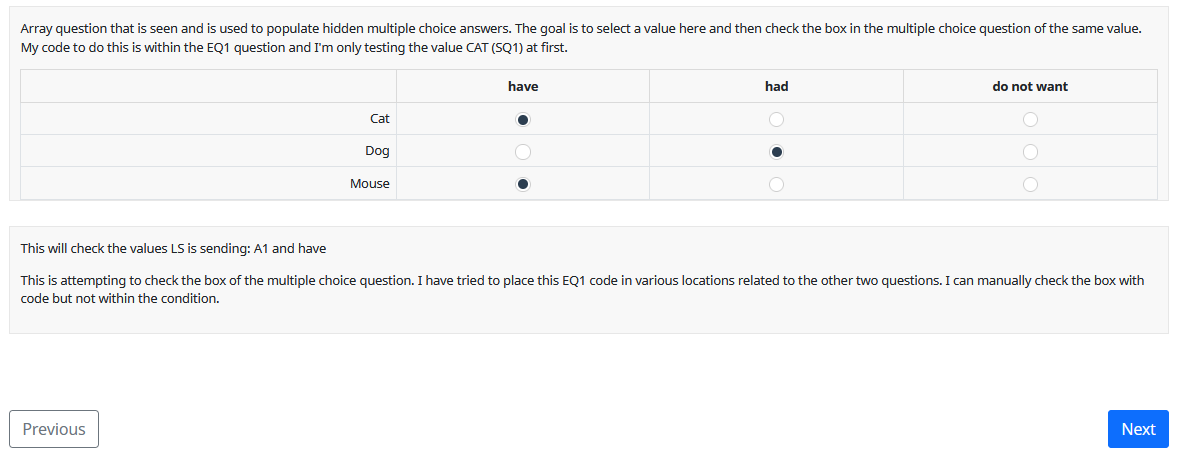Select 'had' radio for Mouse

pyautogui.click(x=776, y=184)
